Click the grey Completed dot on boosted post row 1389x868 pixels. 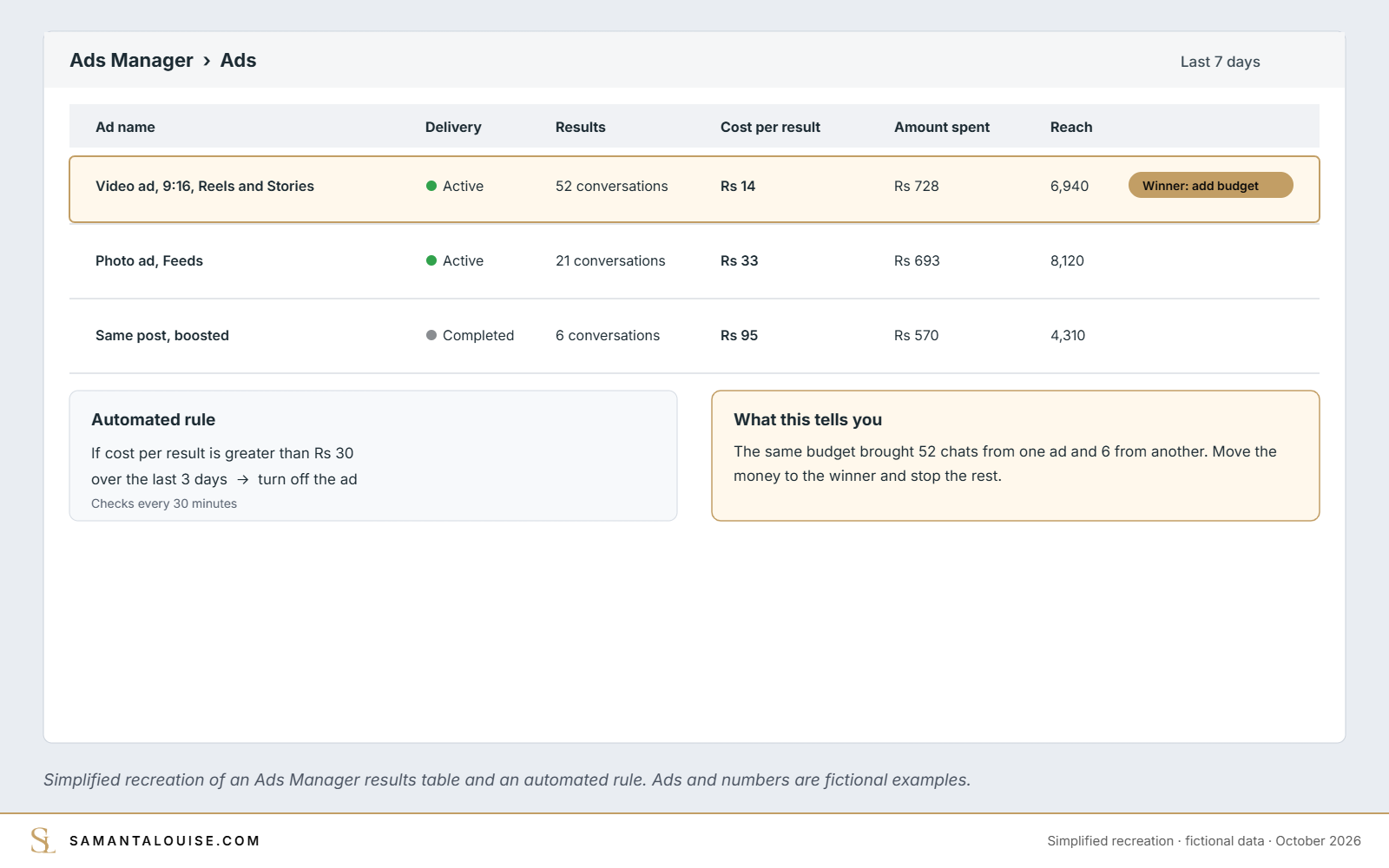click(431, 335)
